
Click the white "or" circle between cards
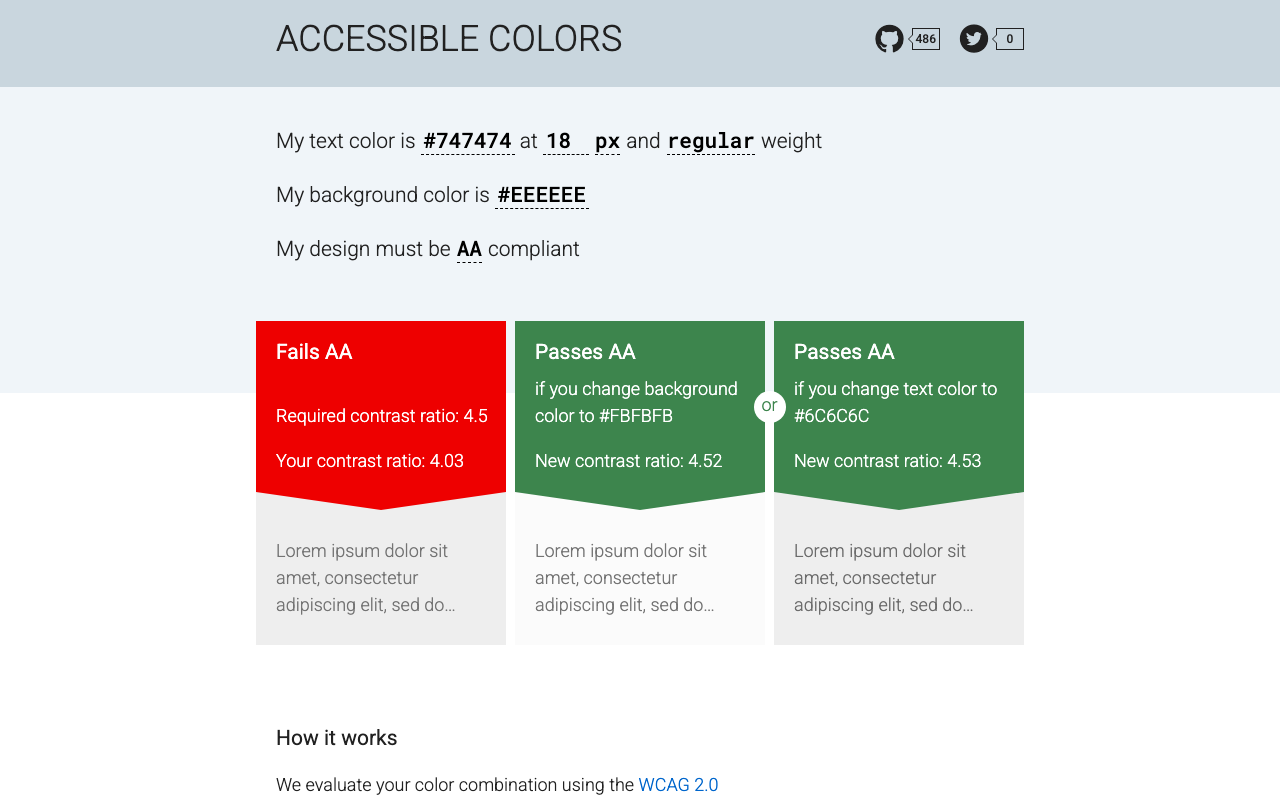tap(769, 406)
